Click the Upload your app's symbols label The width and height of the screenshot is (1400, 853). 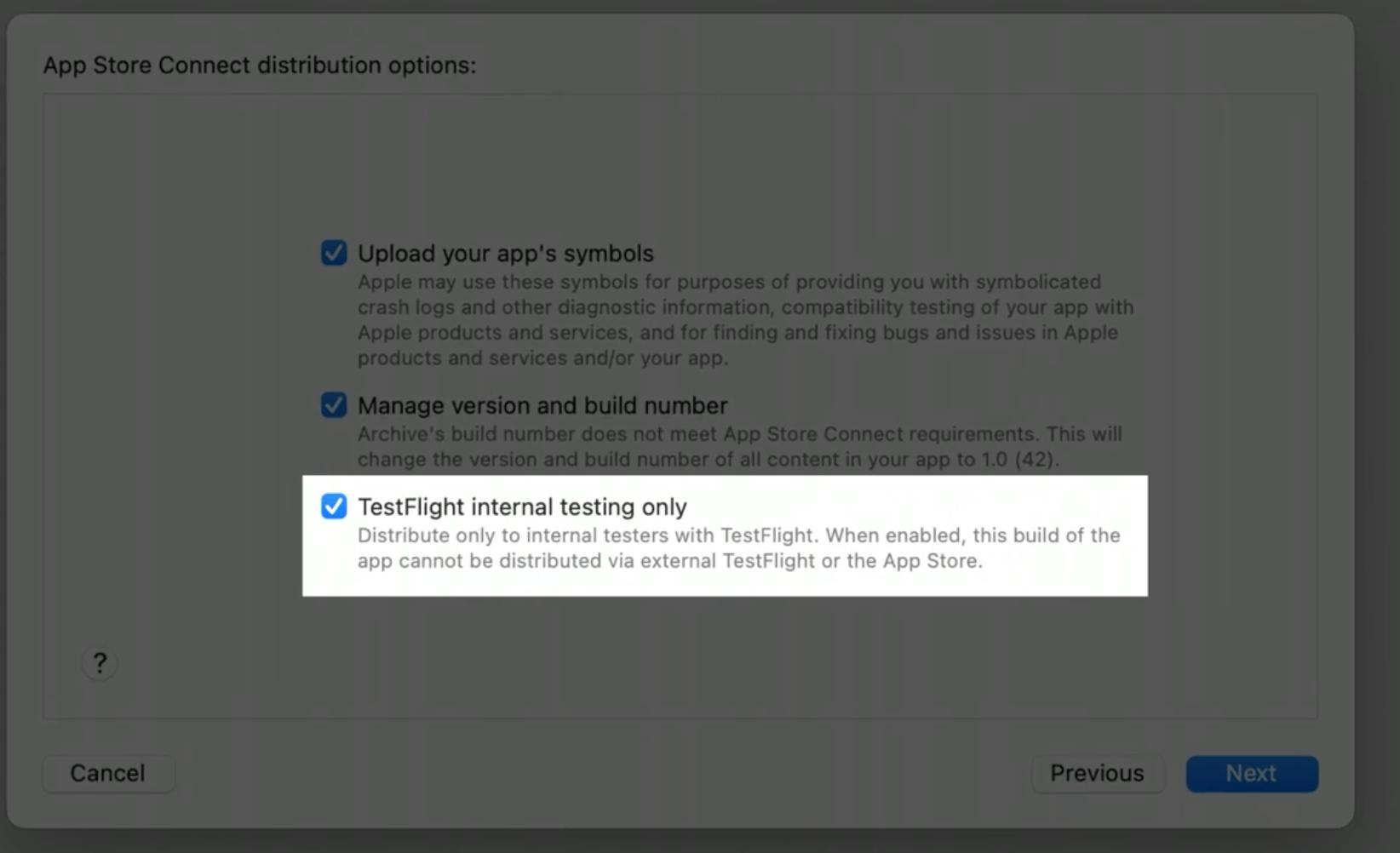point(505,253)
